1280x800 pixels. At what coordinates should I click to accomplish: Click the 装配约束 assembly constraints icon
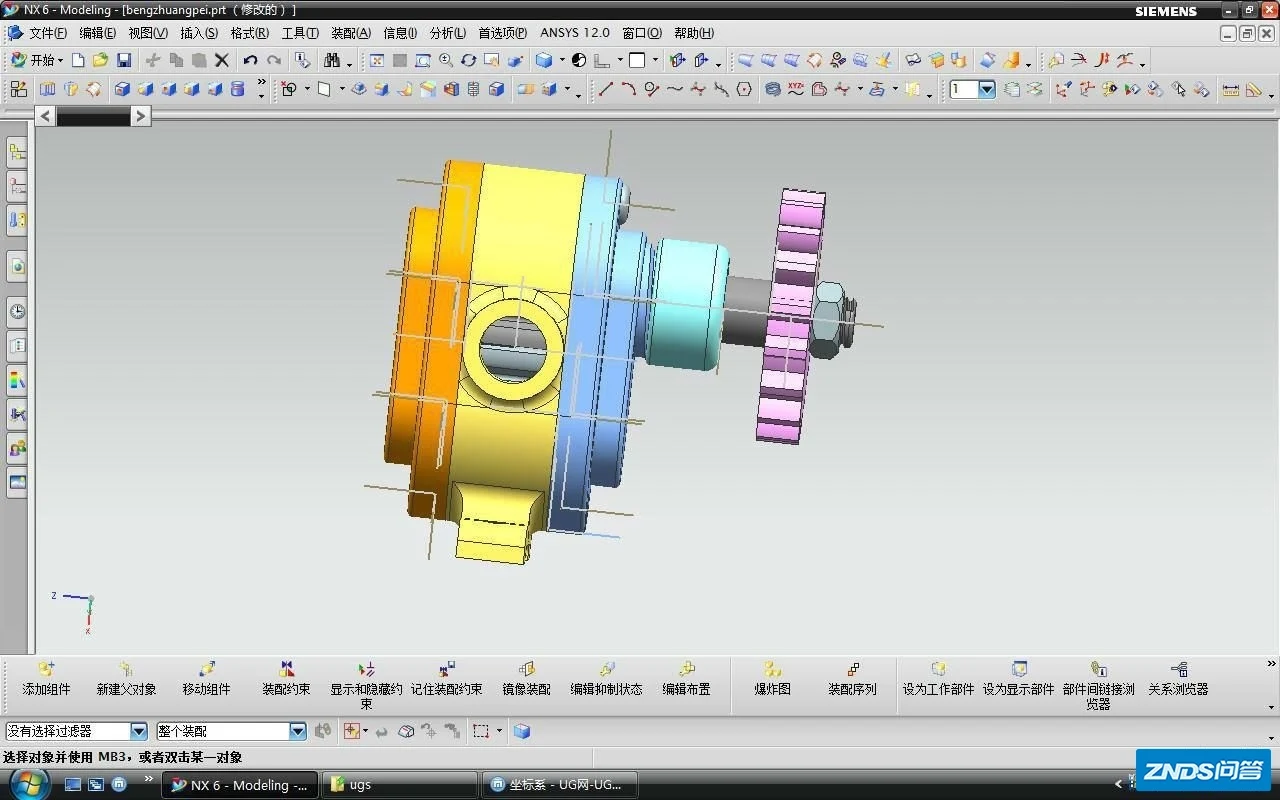[x=286, y=677]
